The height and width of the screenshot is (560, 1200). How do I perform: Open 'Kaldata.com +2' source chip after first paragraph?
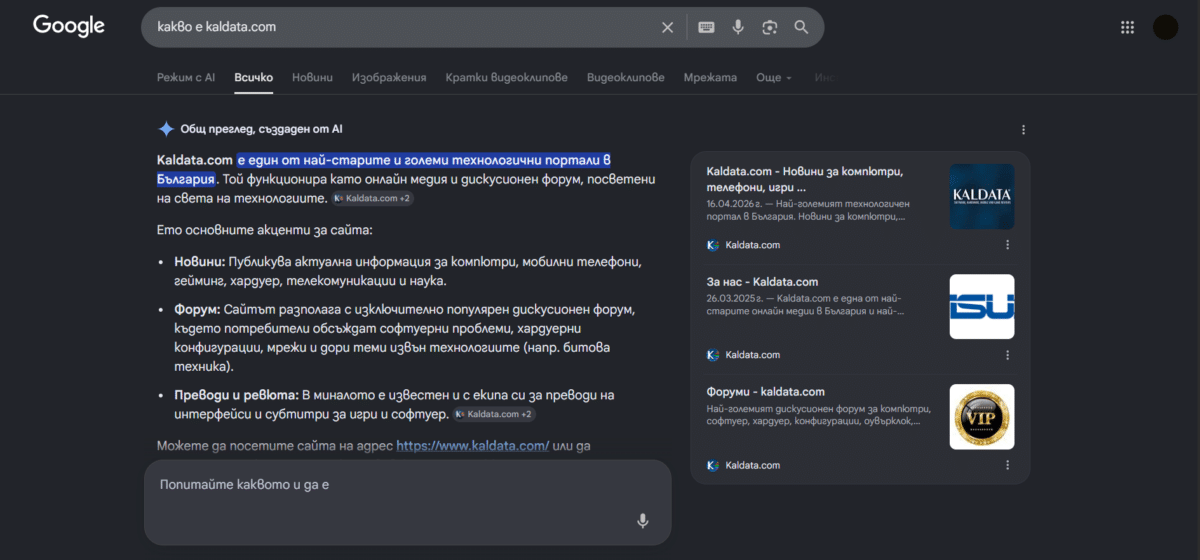[x=372, y=198]
